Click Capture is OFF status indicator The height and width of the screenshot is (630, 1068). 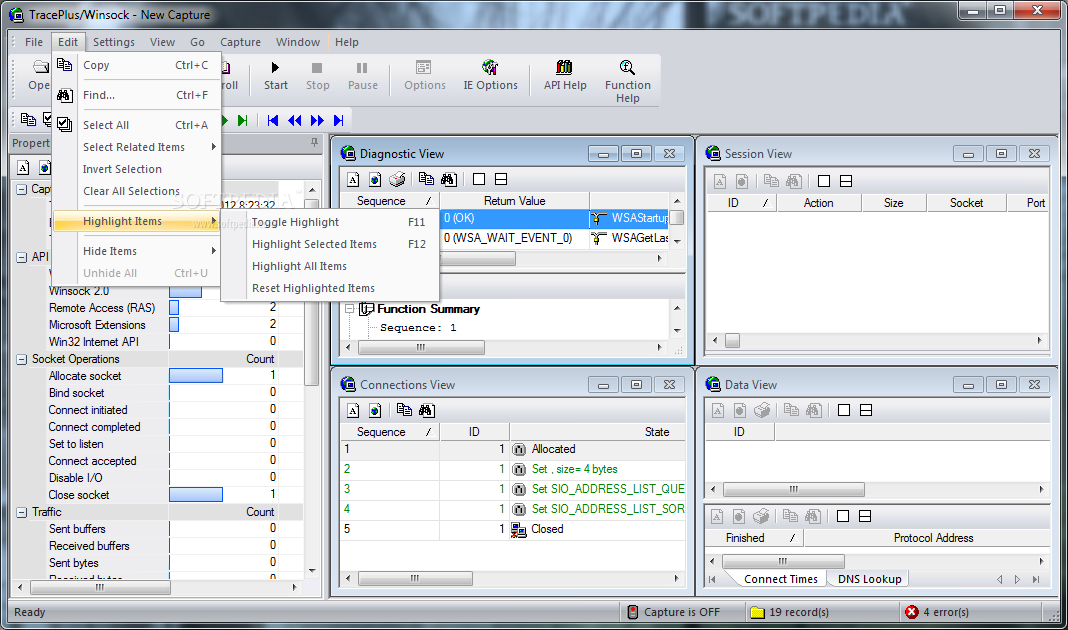pyautogui.click(x=674, y=612)
